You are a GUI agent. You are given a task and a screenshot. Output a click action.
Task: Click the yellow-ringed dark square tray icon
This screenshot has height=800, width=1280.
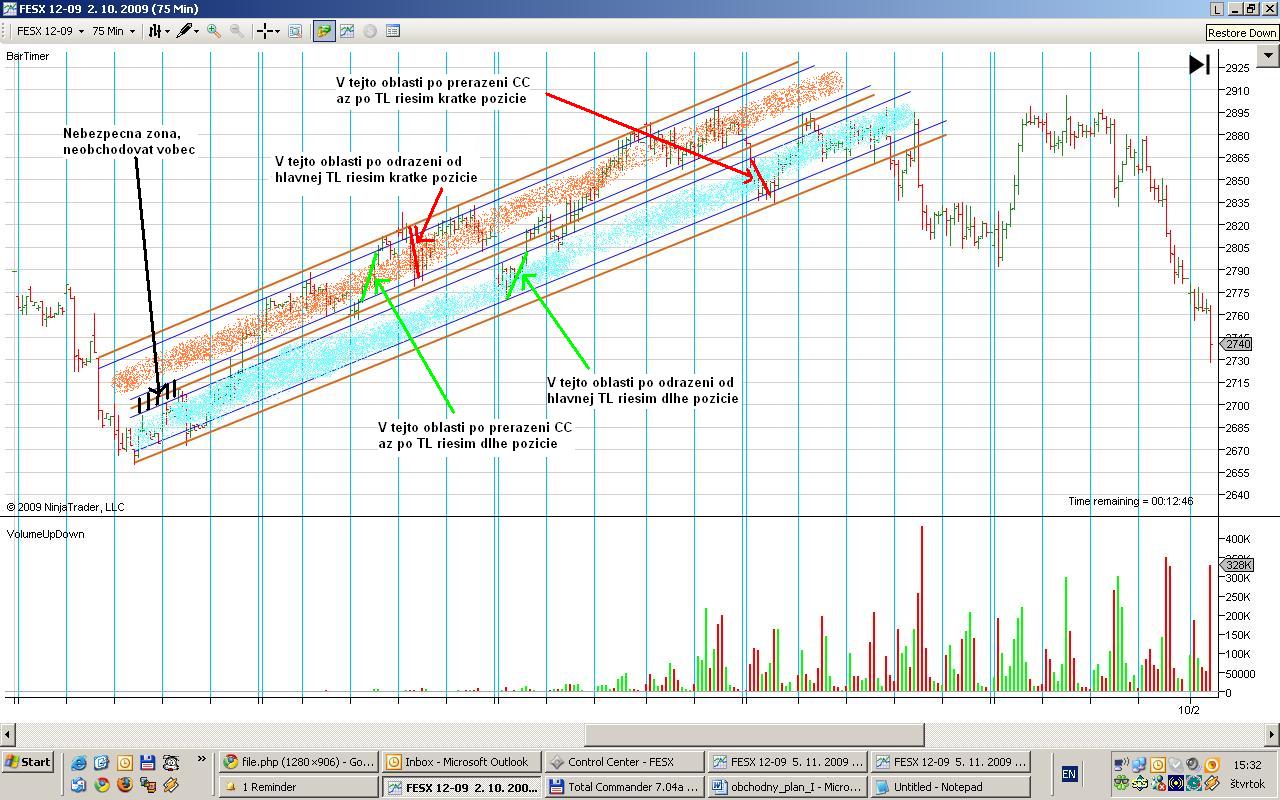[1175, 783]
